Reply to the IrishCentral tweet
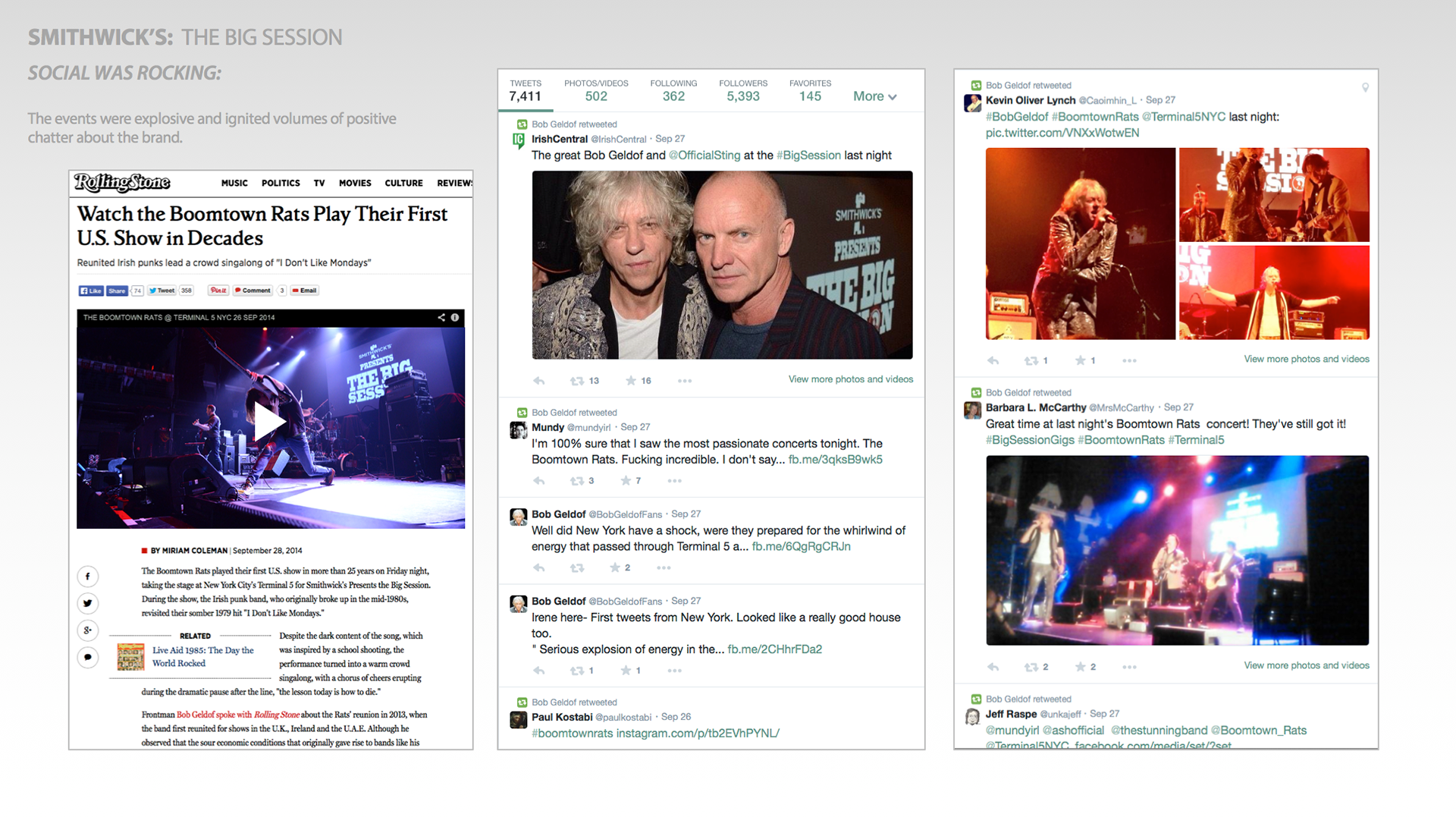 pos(539,381)
